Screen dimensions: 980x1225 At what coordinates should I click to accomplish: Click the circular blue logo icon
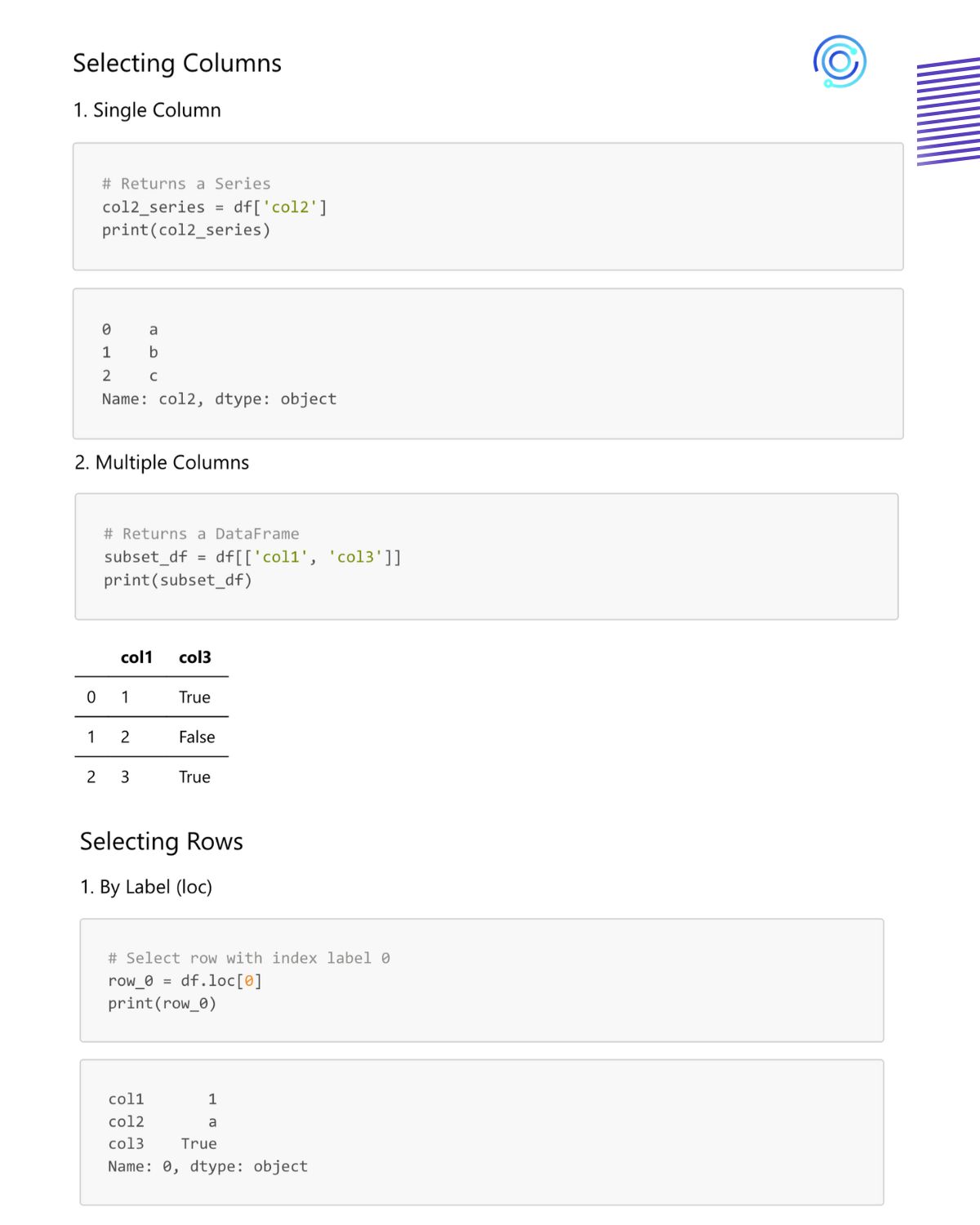pyautogui.click(x=840, y=61)
